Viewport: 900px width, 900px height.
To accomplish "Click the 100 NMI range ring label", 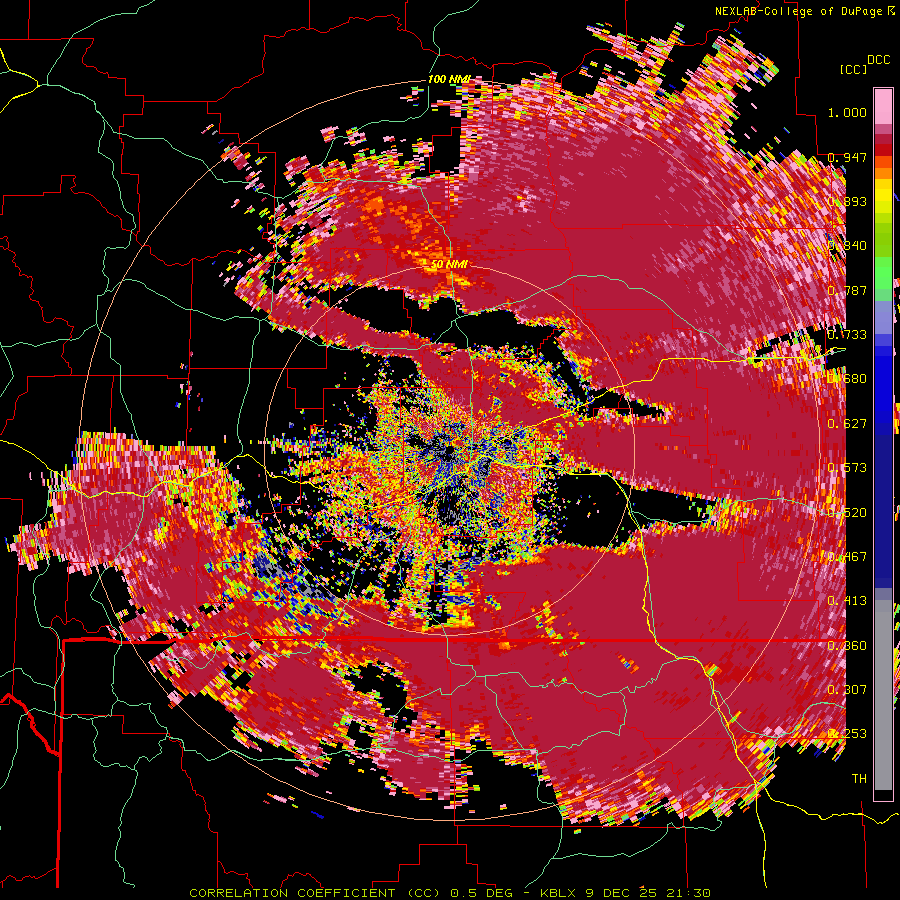I will [x=449, y=79].
